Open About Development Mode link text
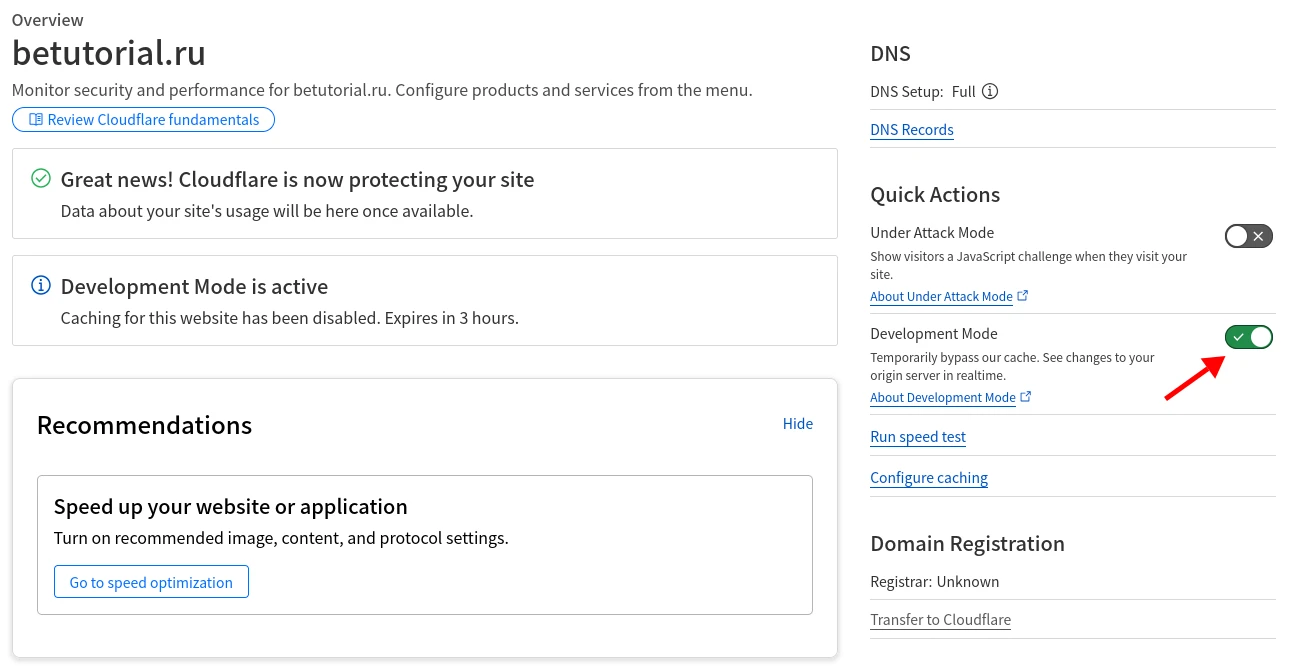Screen dimensions: 1291x669 [942, 398]
